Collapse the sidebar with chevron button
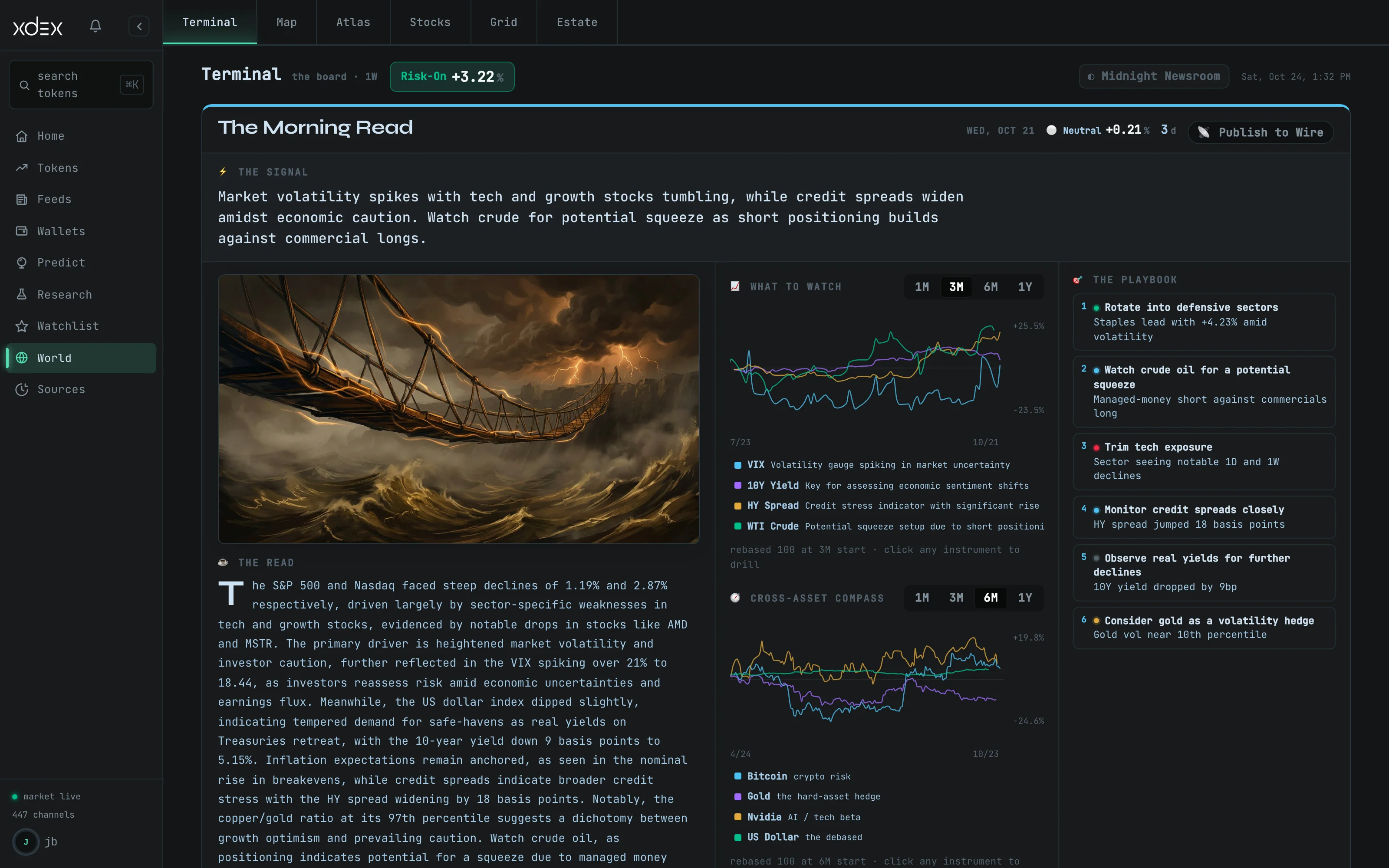Viewport: 1389px width, 868px height. click(139, 26)
